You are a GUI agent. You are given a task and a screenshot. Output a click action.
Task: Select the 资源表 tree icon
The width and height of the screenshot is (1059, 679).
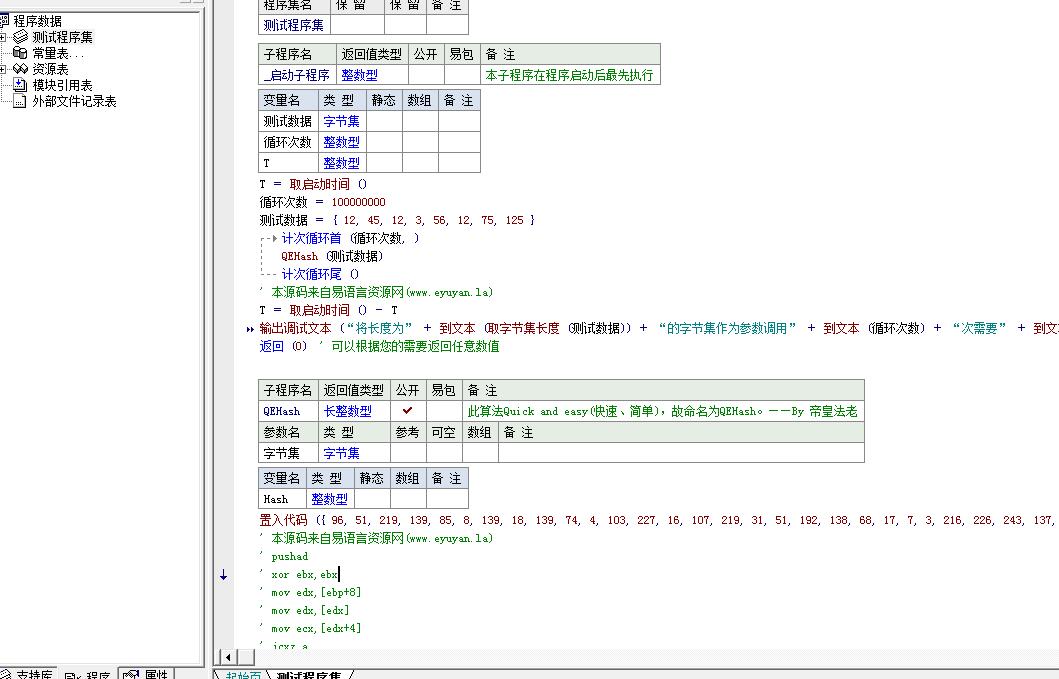(x=20, y=69)
